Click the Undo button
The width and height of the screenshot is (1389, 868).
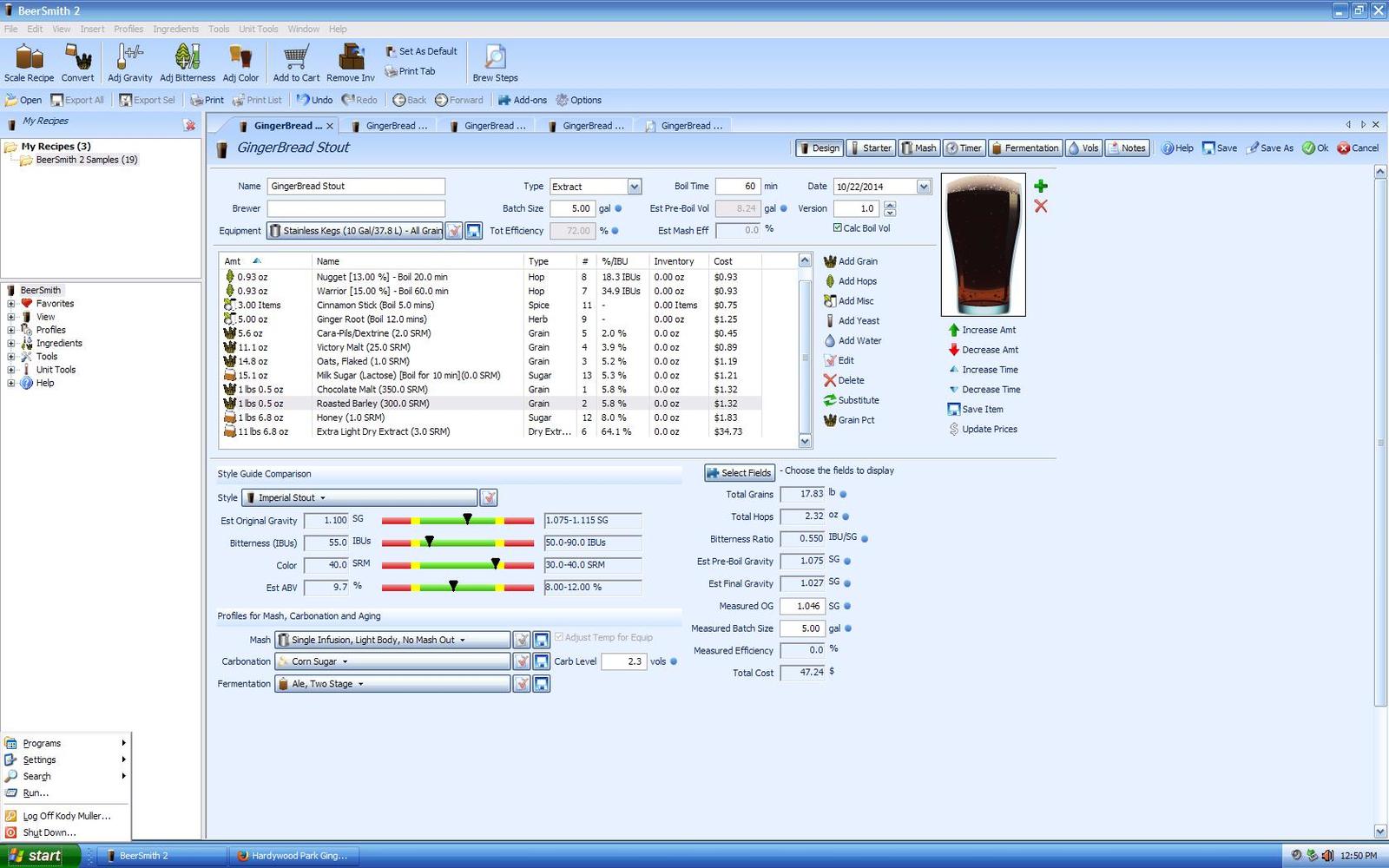(x=315, y=100)
